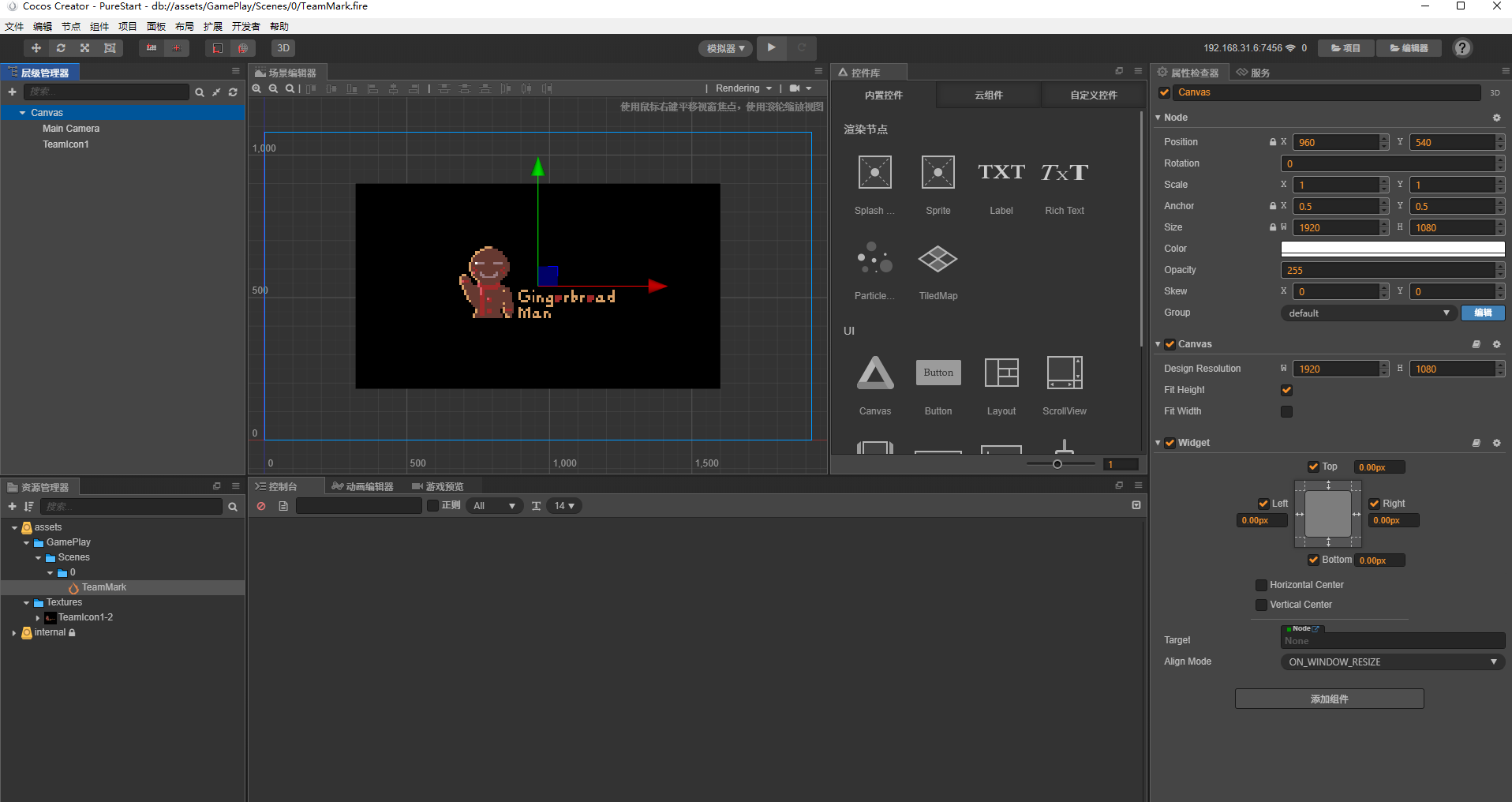Screen dimensions: 1512x802
Task: Add a Splash Sprite node from widget library
Action: 875,172
